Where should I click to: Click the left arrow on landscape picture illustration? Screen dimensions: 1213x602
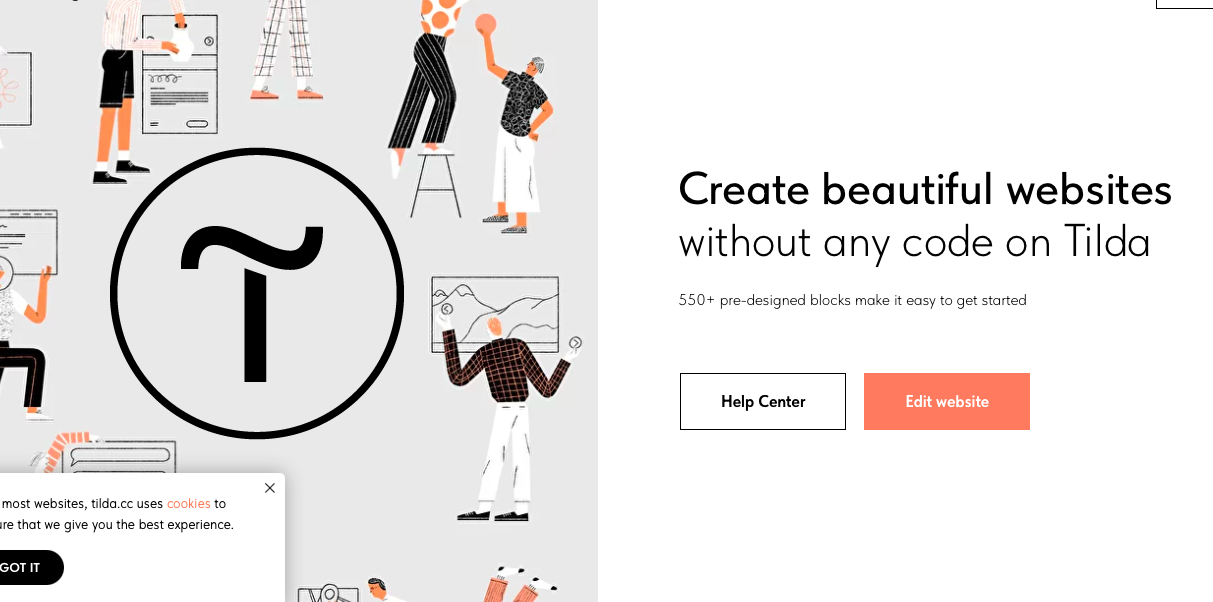tap(447, 309)
